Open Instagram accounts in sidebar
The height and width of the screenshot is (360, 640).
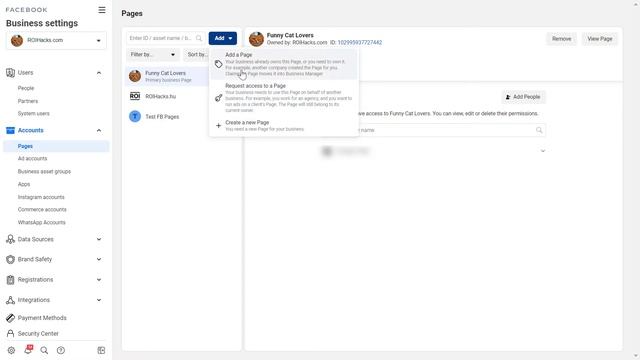(41, 197)
